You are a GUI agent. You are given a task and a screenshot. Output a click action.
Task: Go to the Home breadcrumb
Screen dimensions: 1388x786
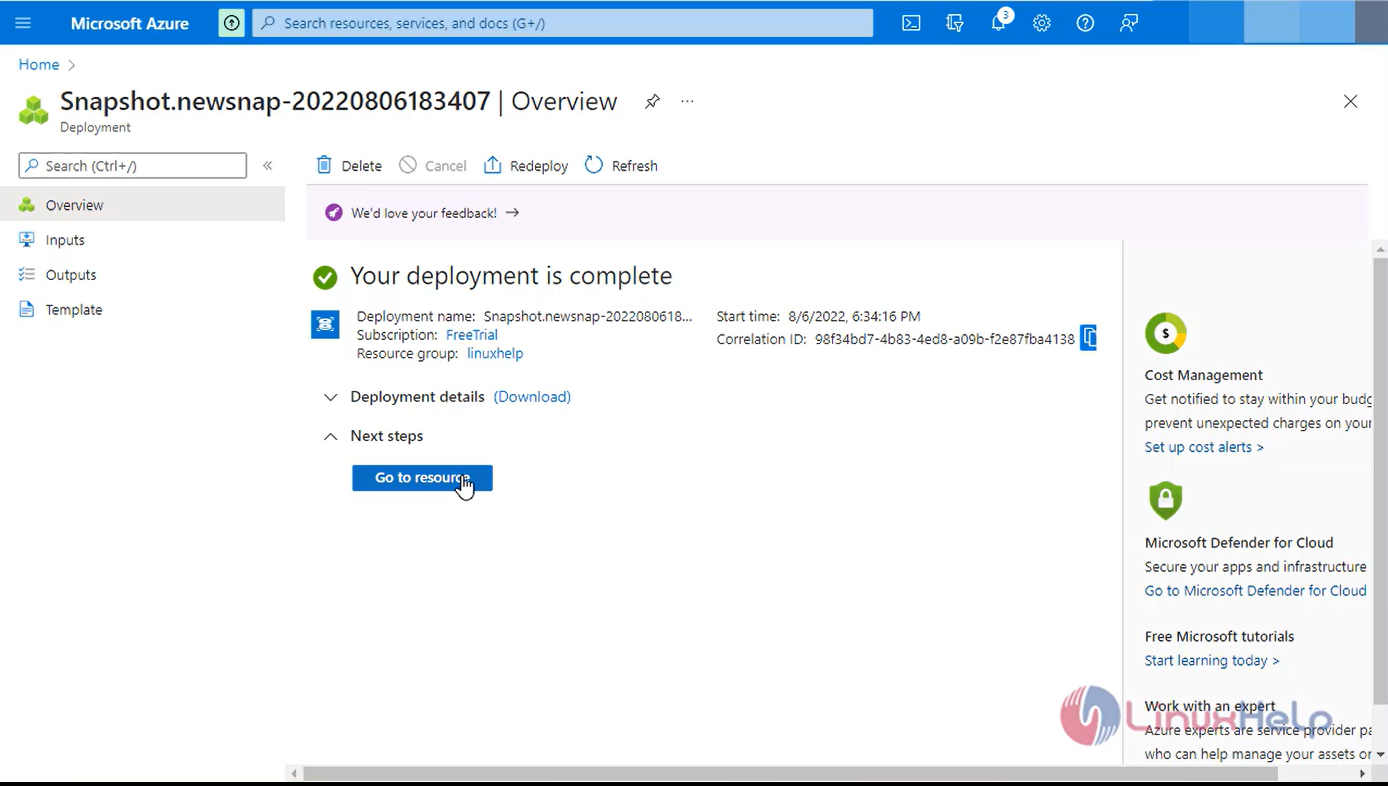pos(39,64)
